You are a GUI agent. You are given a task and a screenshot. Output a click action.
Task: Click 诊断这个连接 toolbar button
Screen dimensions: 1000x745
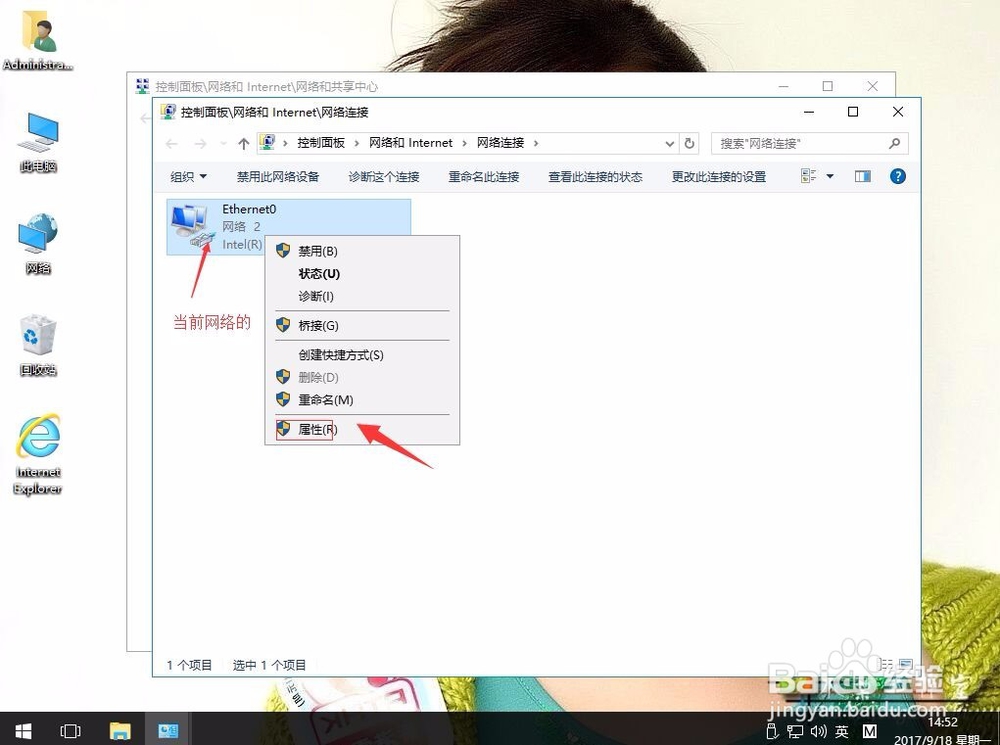[x=384, y=177]
